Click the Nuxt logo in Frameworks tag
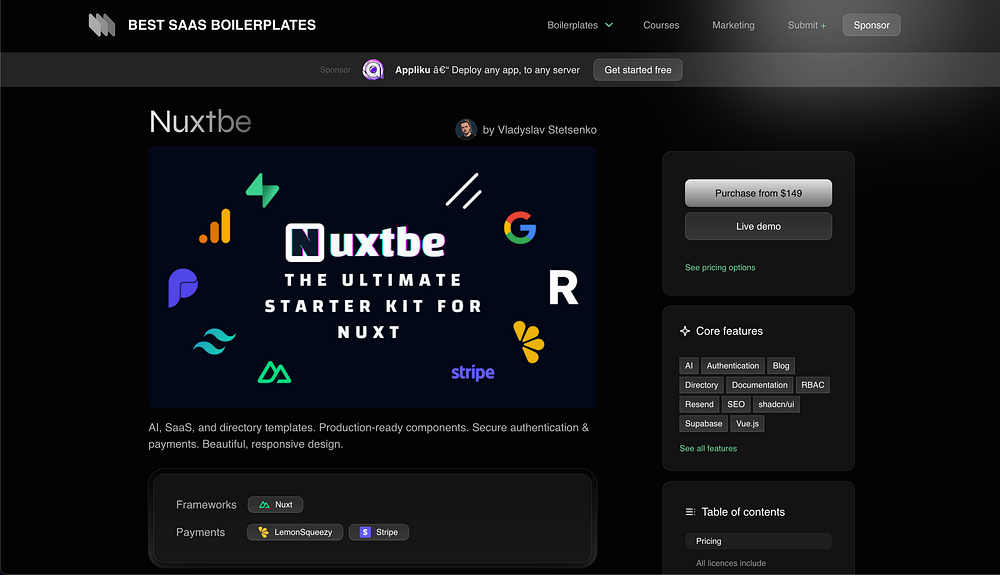This screenshot has width=1000, height=575. (264, 505)
